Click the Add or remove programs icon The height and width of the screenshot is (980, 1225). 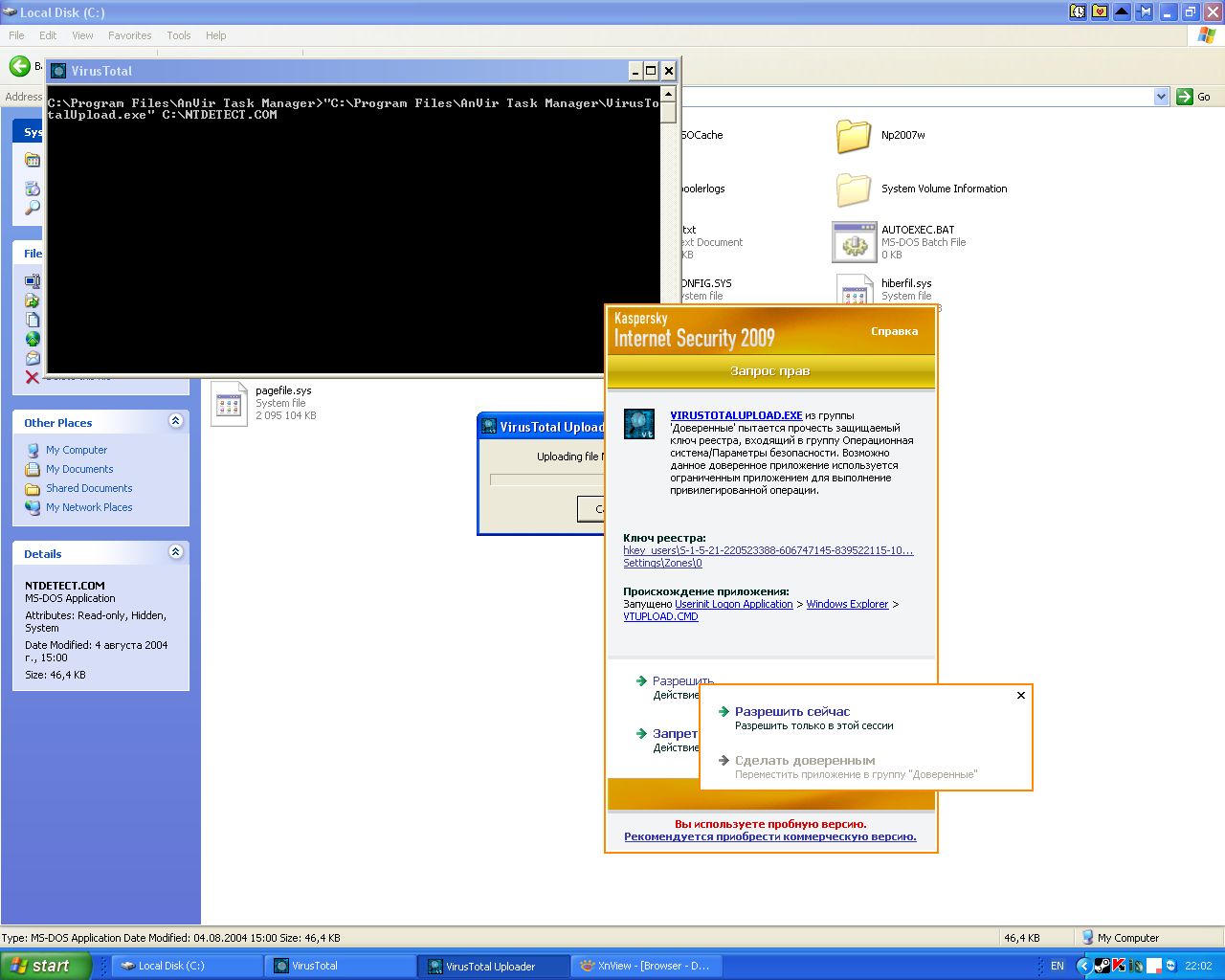[x=33, y=189]
